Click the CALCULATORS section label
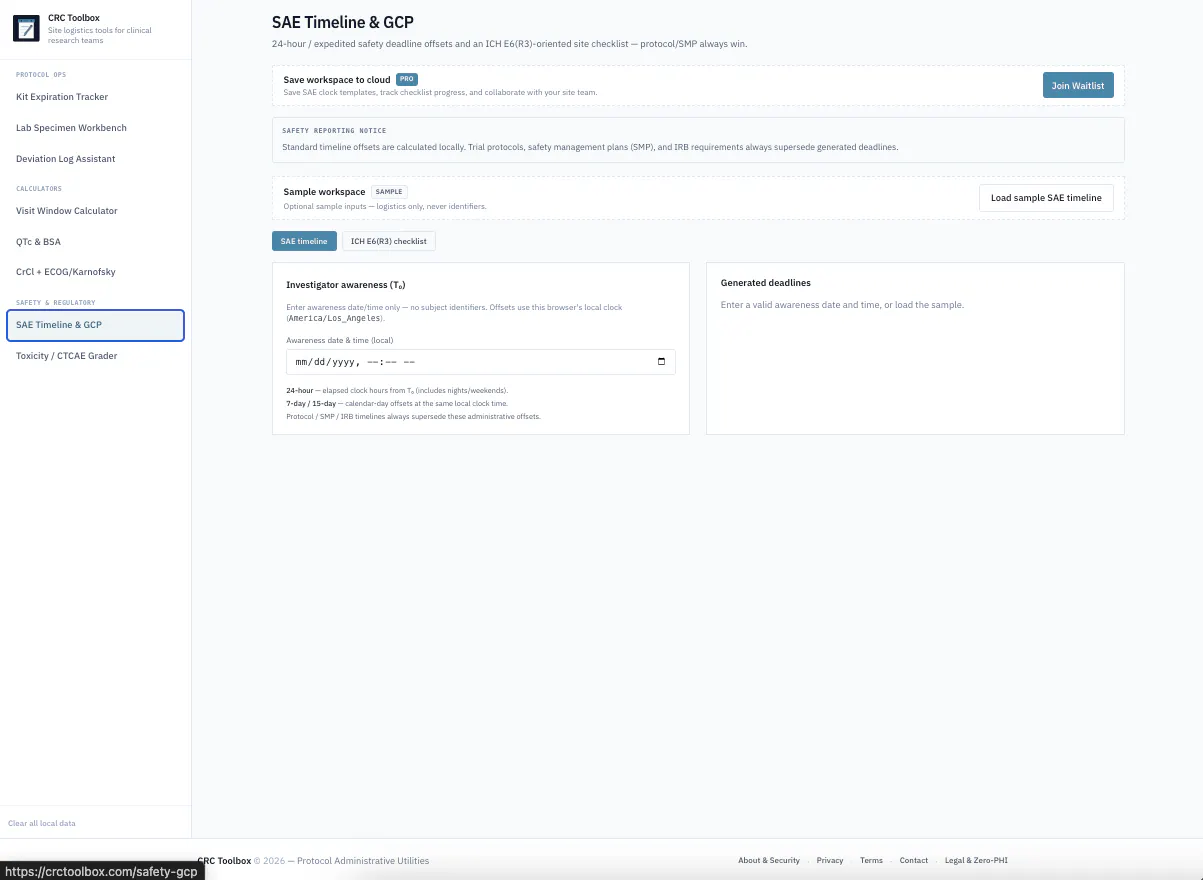The image size is (1203, 880). click(39, 188)
